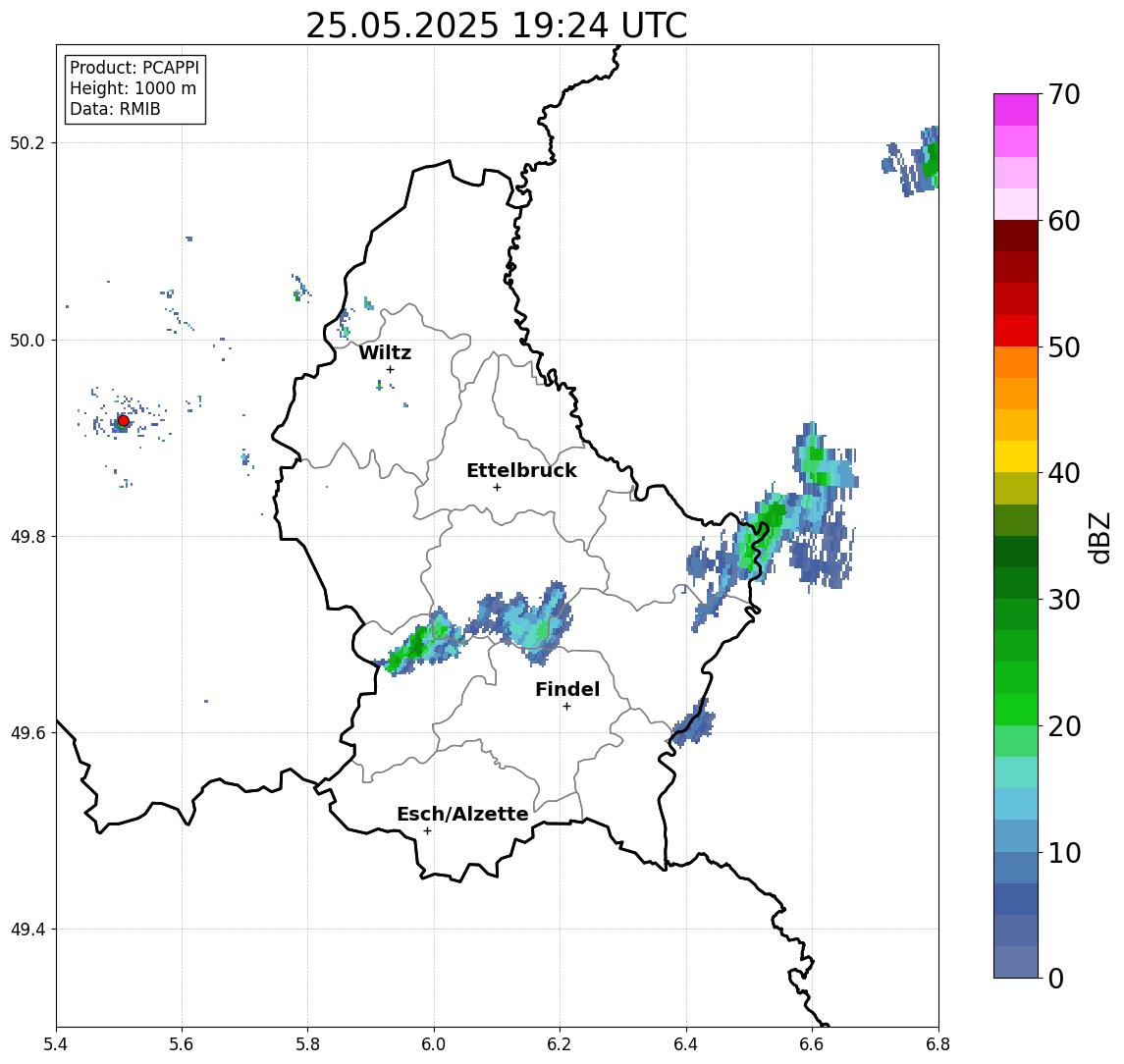Click the Data: RMIB line

click(x=115, y=109)
